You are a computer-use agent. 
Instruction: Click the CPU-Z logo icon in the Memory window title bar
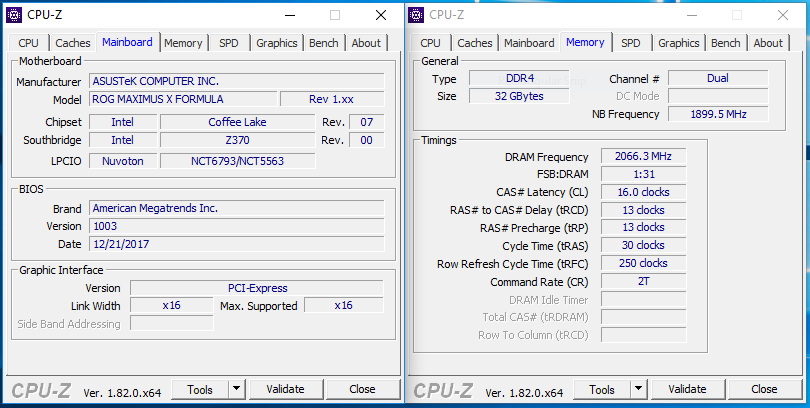(416, 15)
